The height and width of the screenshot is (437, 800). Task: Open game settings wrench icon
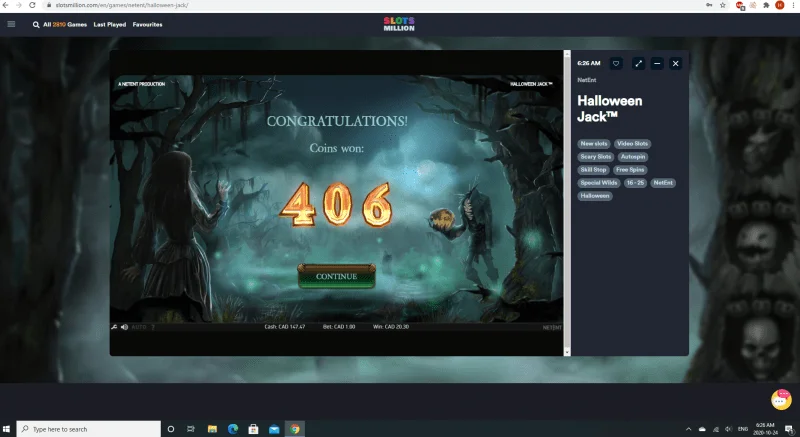114,327
